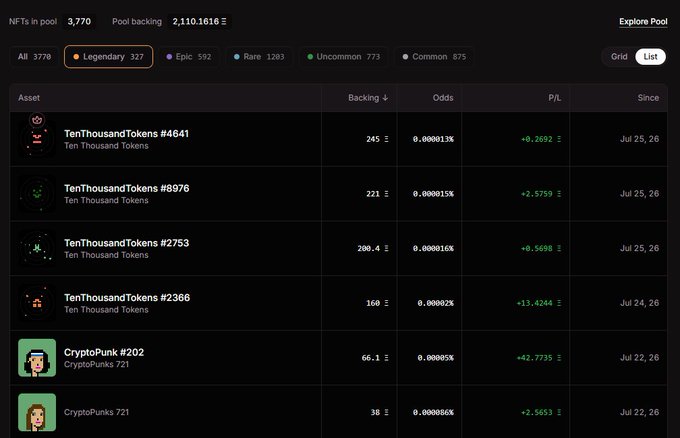The image size is (680, 438).
Task: Click the 0.000013% odds value
Action: click(433, 139)
